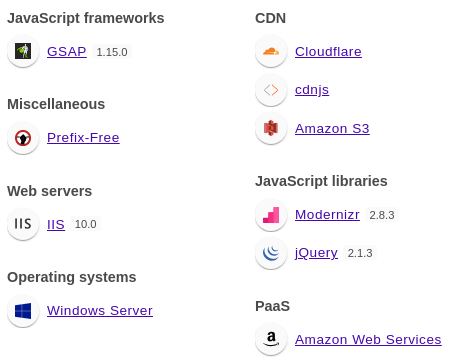The height and width of the screenshot is (363, 455).
Task: Click the Amazon S3 bucket icon
Action: [271, 128]
